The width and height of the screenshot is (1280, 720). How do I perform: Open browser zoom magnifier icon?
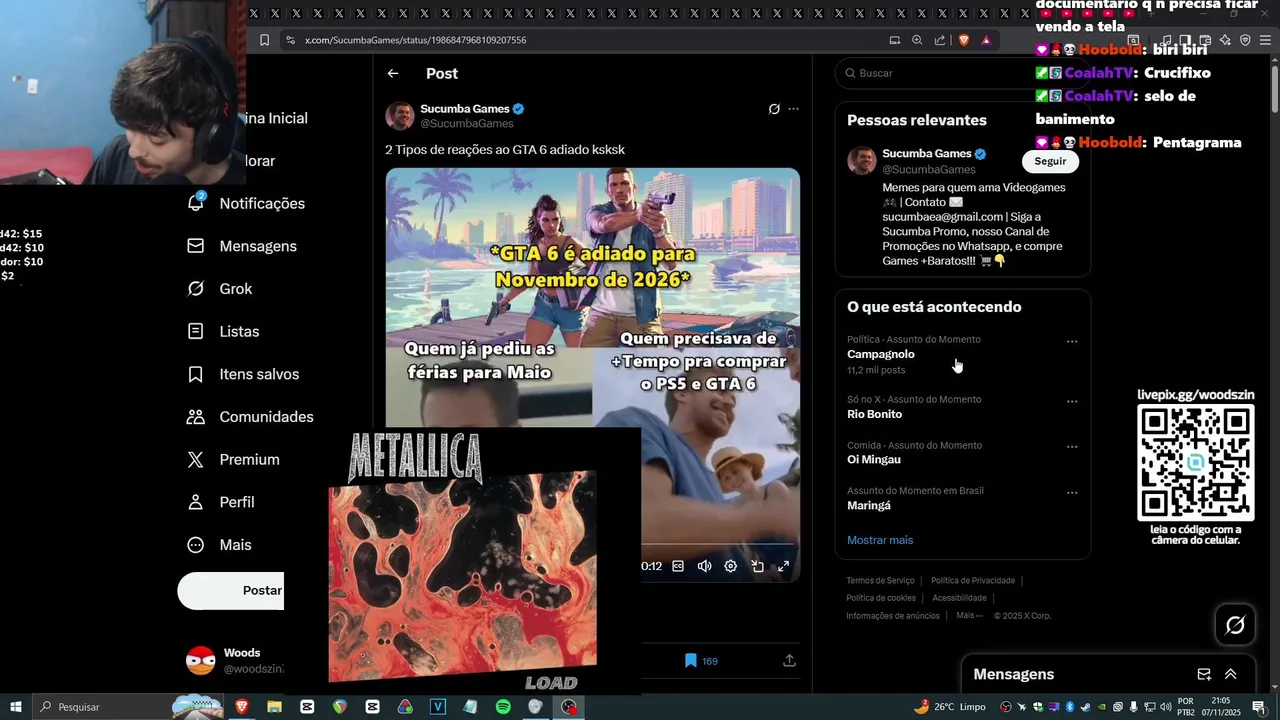click(917, 40)
